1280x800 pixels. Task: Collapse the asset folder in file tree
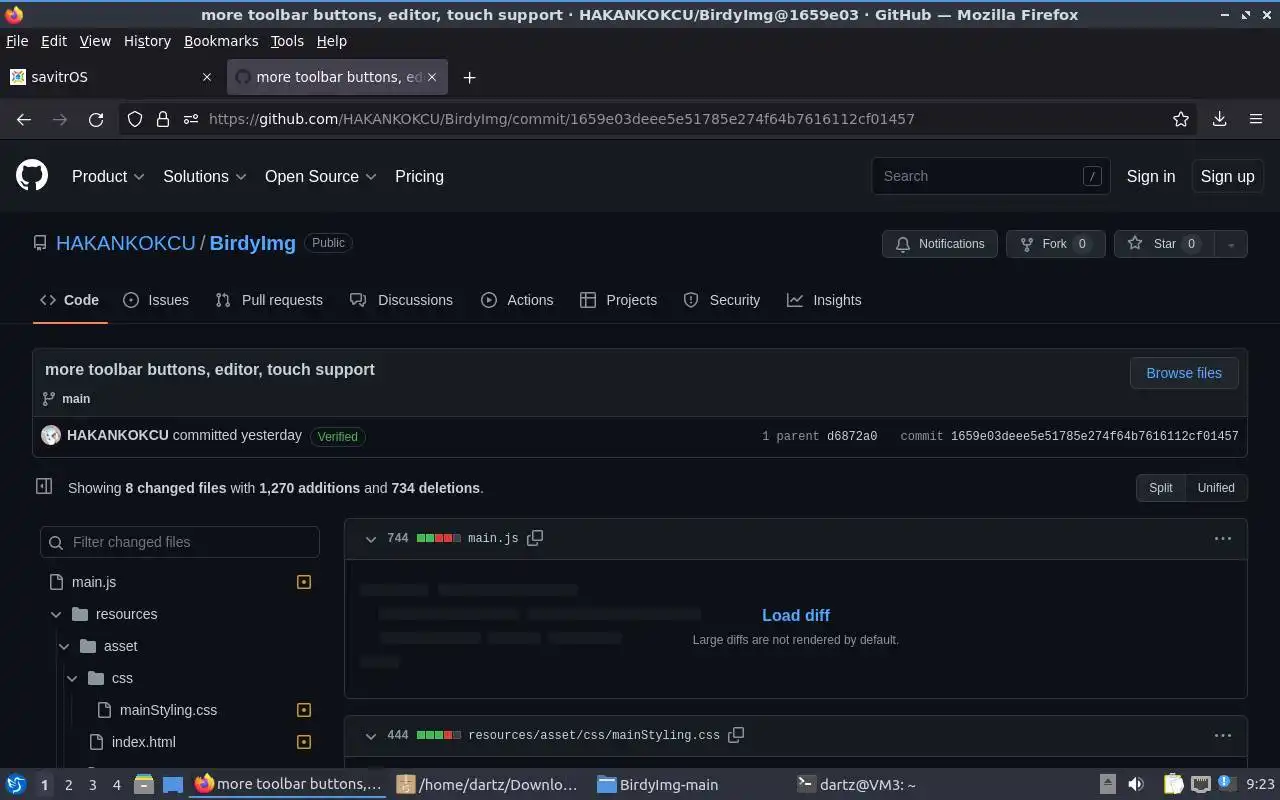click(64, 646)
